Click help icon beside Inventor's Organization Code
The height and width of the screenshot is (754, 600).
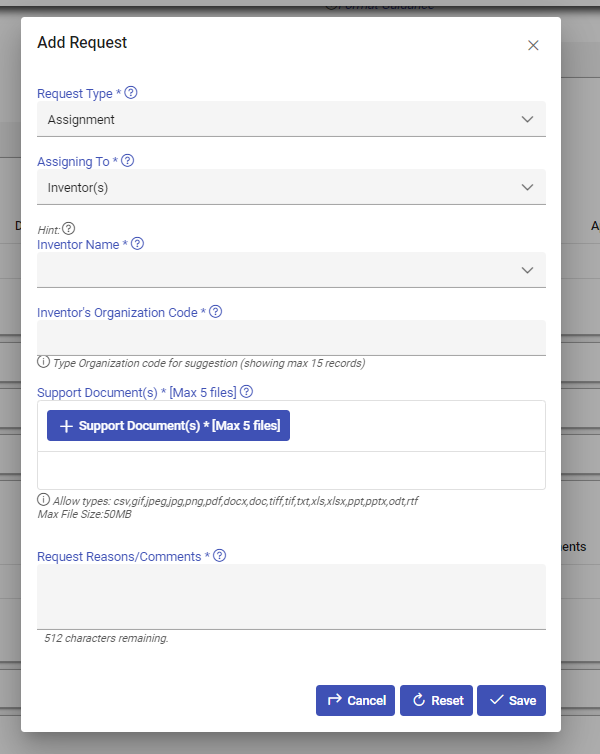pos(216,311)
